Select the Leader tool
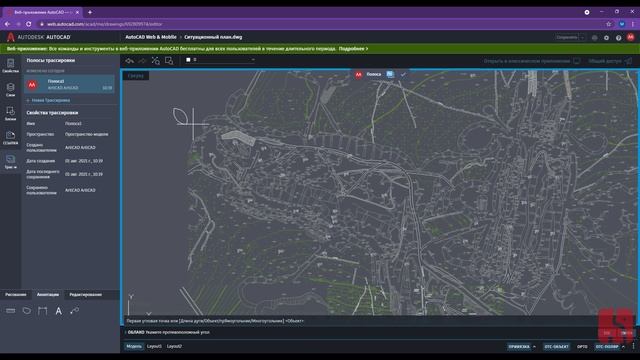The width and height of the screenshot is (640, 360). (x=74, y=311)
